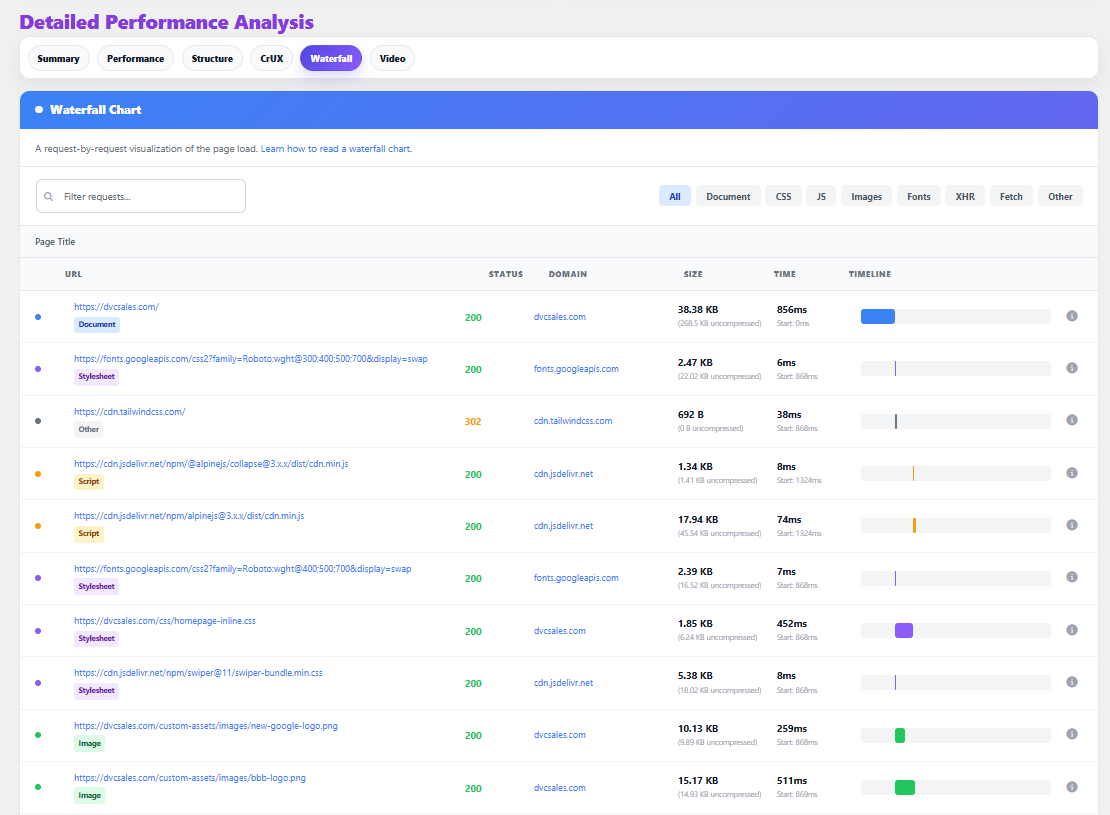Filter requests by JS type
The width and height of the screenshot is (1110, 815).
(x=821, y=197)
